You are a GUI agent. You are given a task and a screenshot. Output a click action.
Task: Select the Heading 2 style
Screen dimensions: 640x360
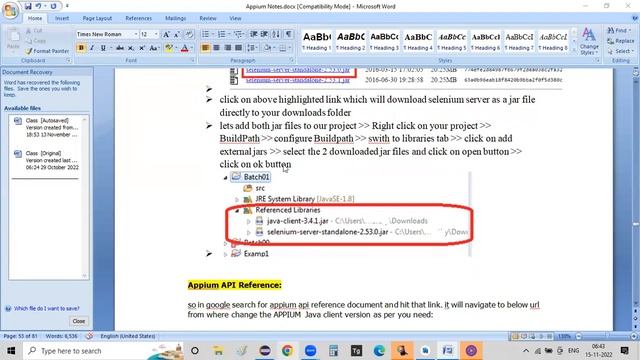coord(351,41)
